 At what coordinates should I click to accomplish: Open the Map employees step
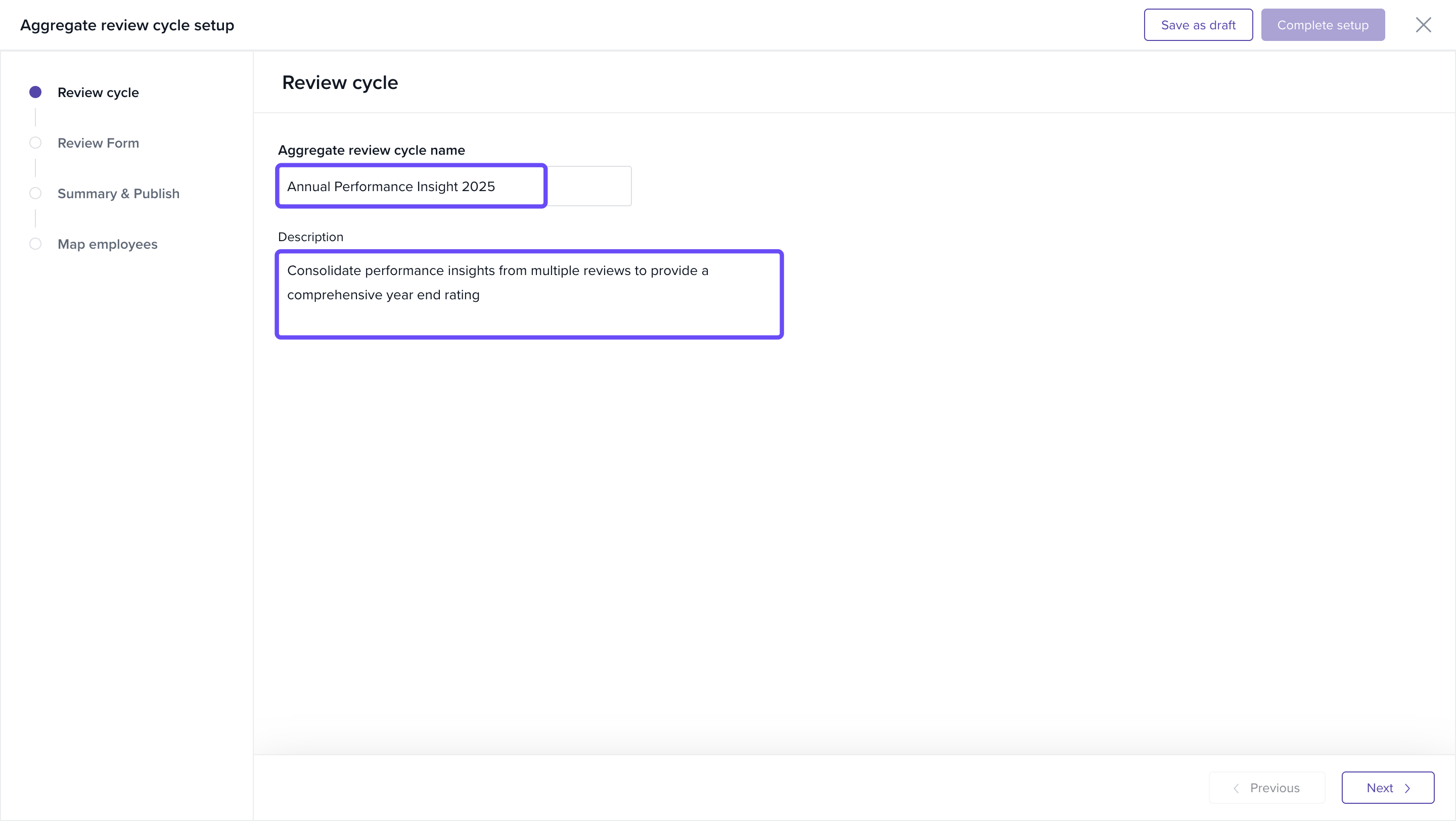(107, 244)
